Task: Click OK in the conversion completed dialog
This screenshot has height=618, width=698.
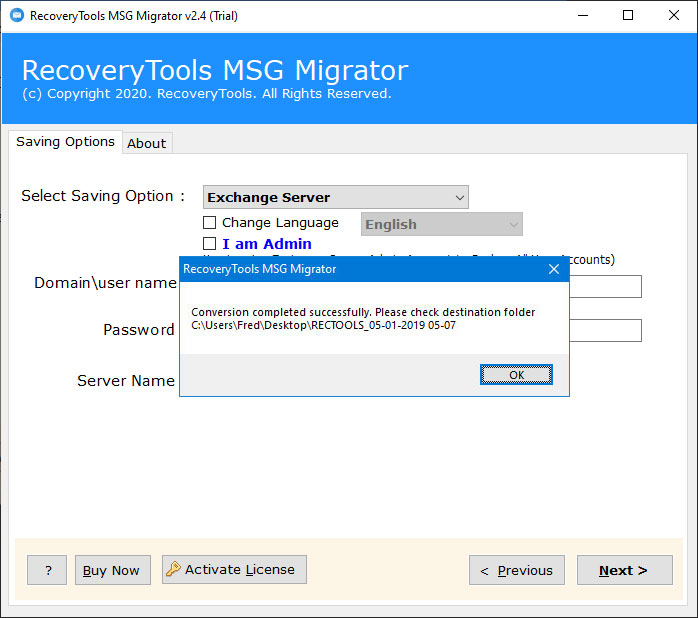Action: pyautogui.click(x=516, y=374)
